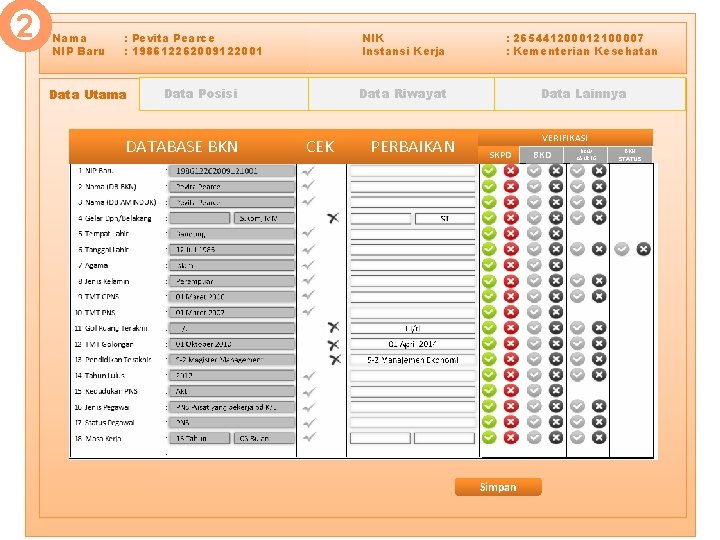Reject TMT Golongan with red SKPD cross
Viewport: 720px width, 540px height.
coord(511,343)
